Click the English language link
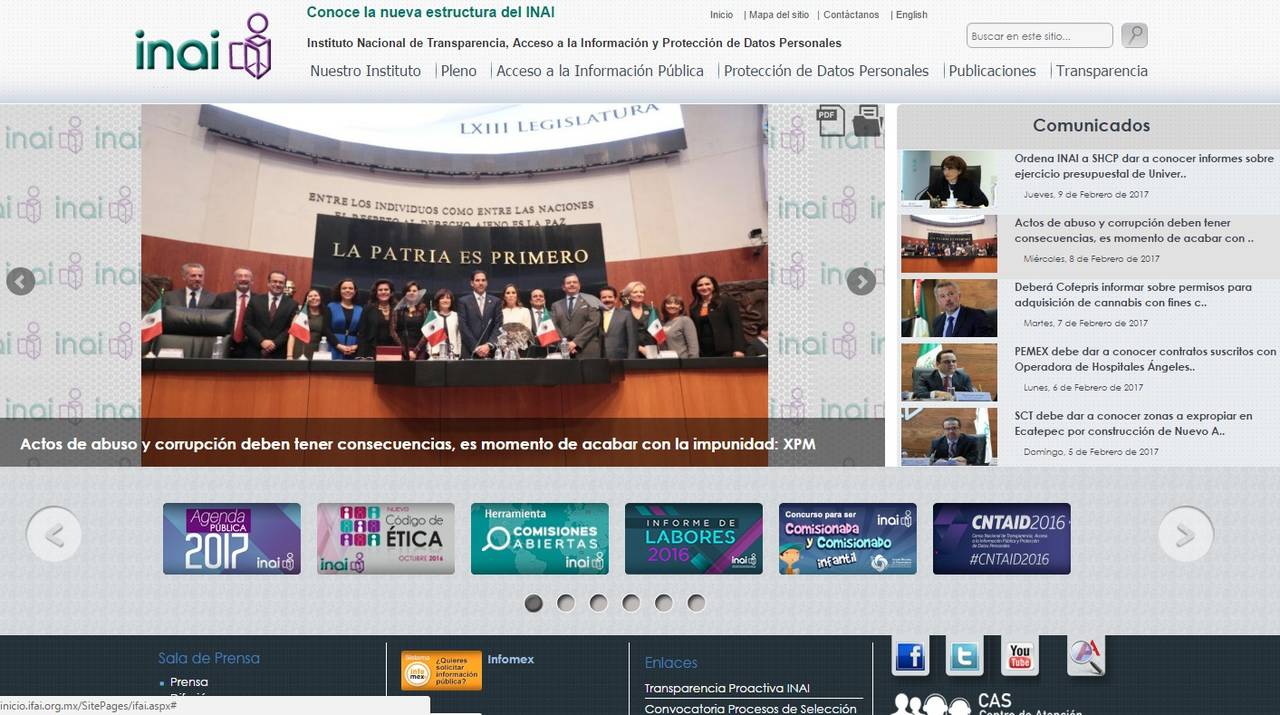Viewport: 1280px width, 715px height. coord(911,15)
